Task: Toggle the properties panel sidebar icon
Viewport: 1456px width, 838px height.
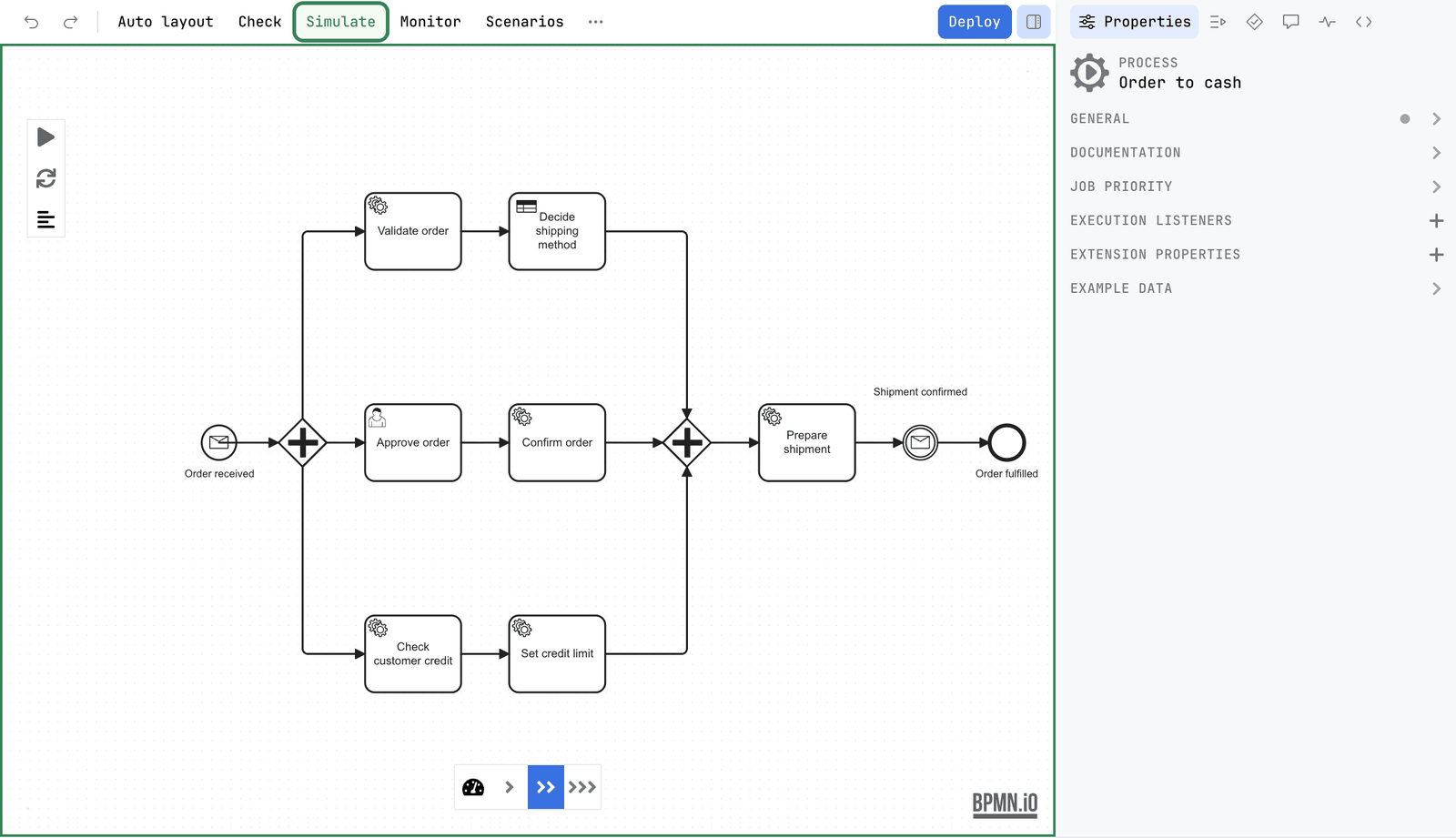Action: coord(1034,22)
